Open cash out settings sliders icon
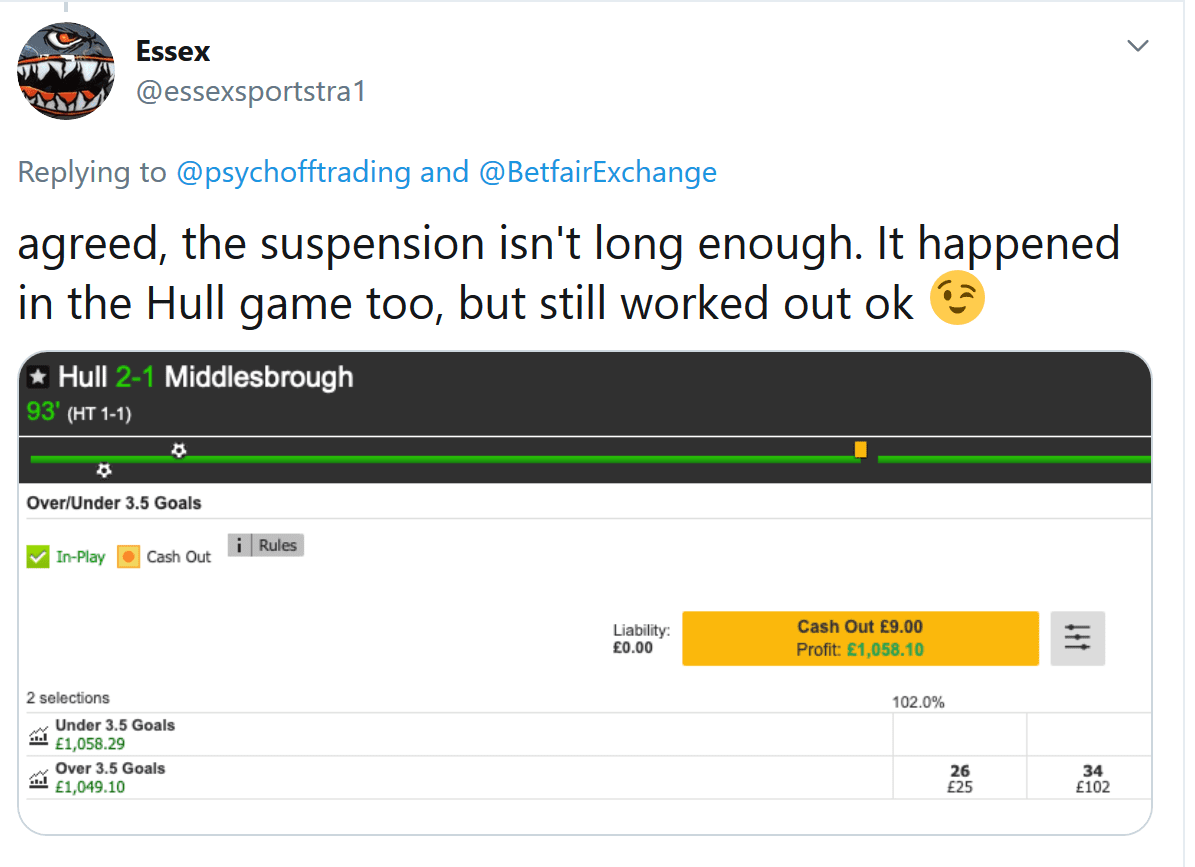This screenshot has height=867, width=1195. click(x=1078, y=638)
